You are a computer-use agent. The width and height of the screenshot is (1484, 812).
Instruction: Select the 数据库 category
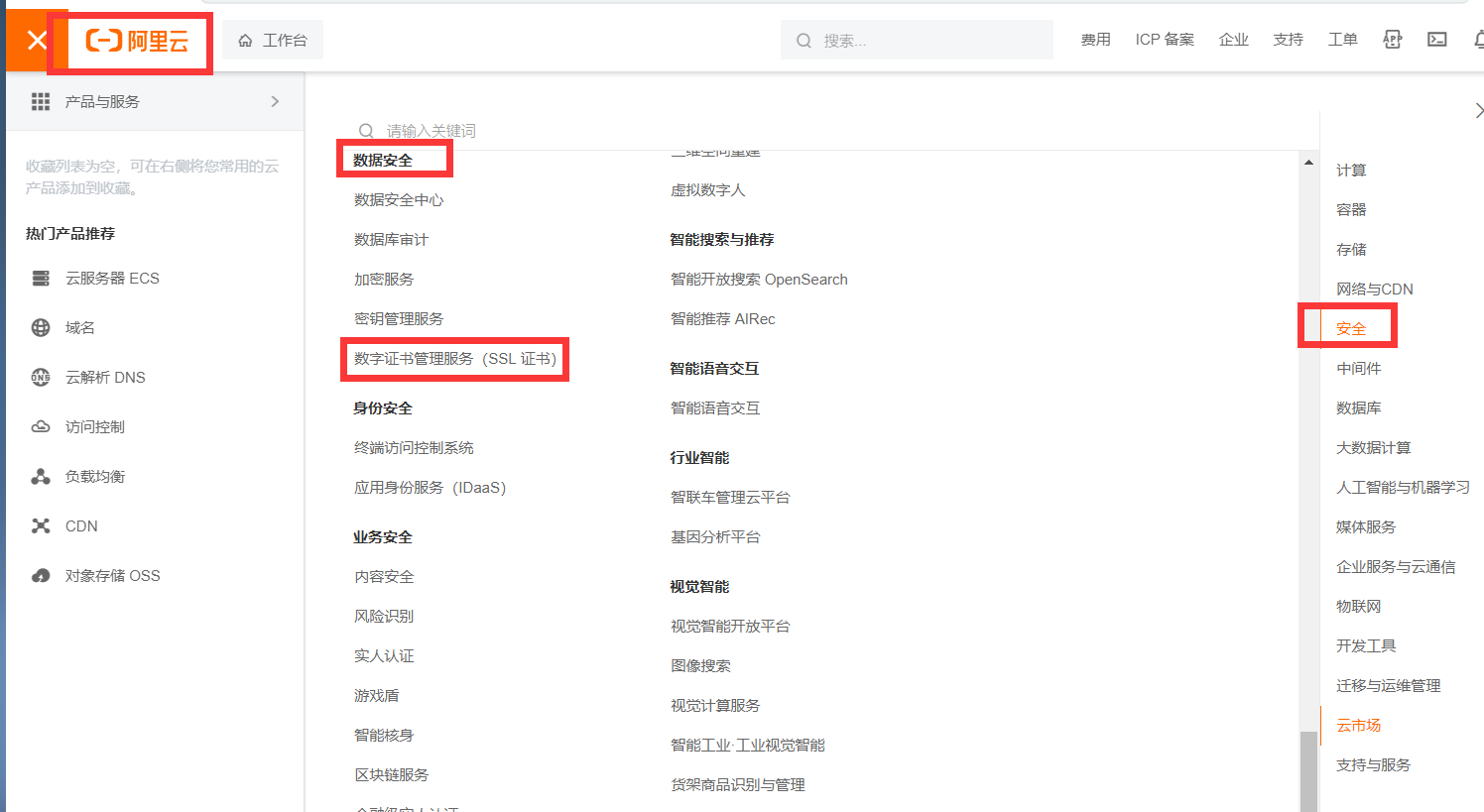(1358, 408)
